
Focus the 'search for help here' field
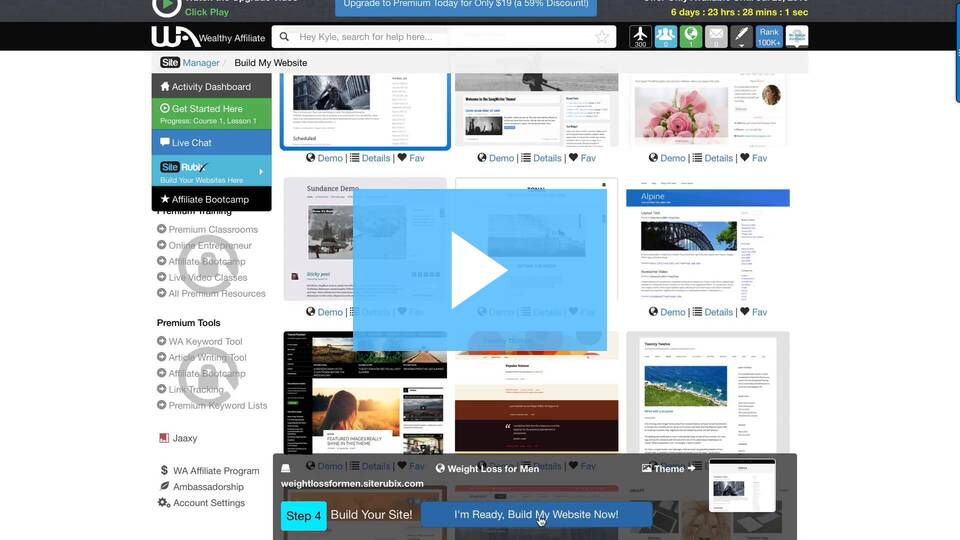[x=444, y=37]
